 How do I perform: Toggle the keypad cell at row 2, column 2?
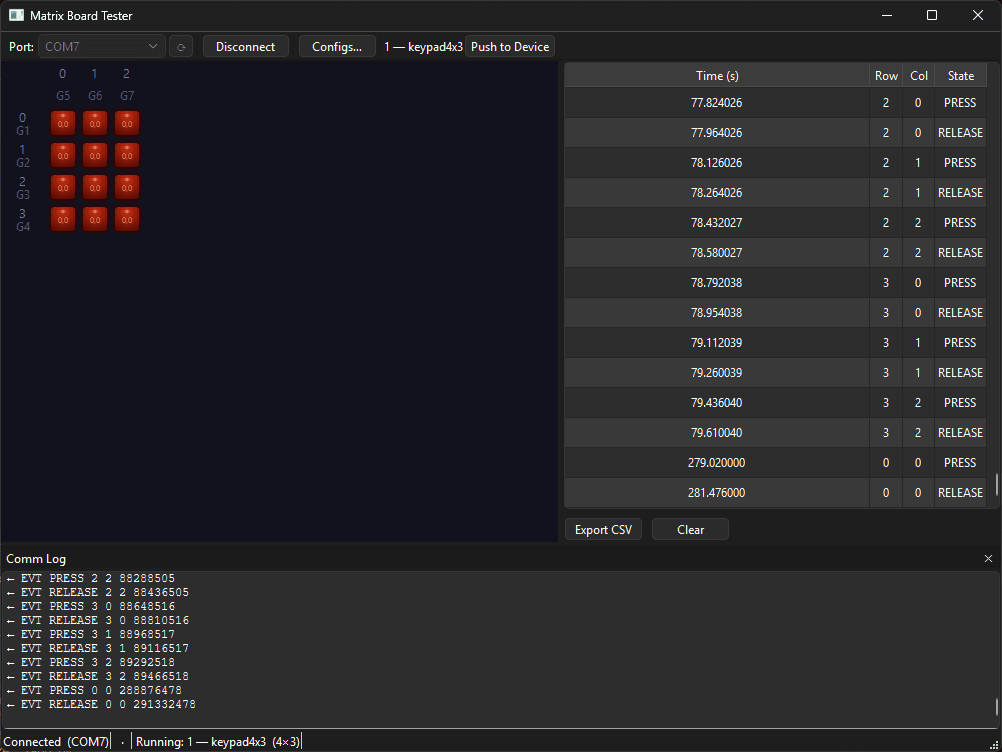127,187
